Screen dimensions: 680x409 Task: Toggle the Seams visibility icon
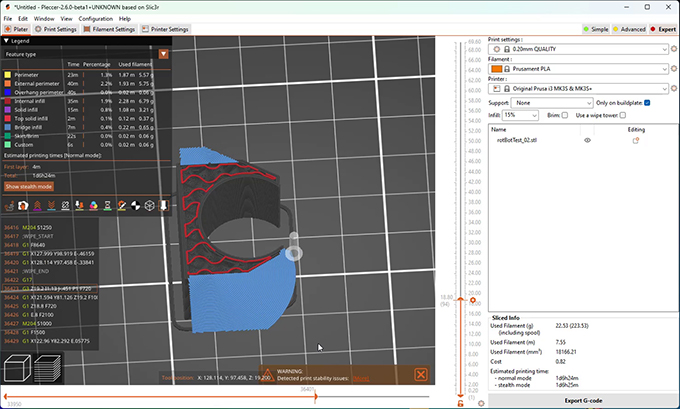[x=65, y=206]
